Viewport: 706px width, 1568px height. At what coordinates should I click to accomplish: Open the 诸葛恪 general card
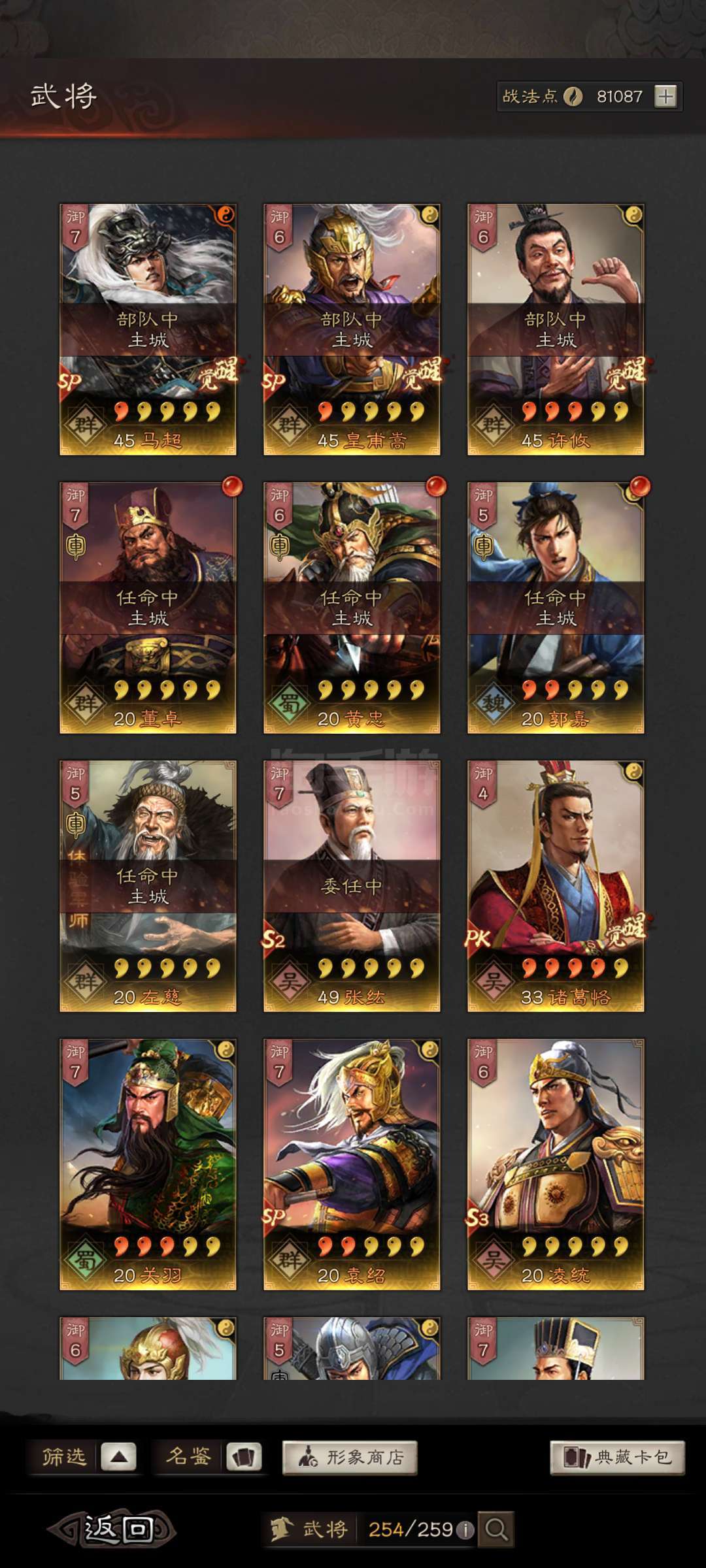556,886
